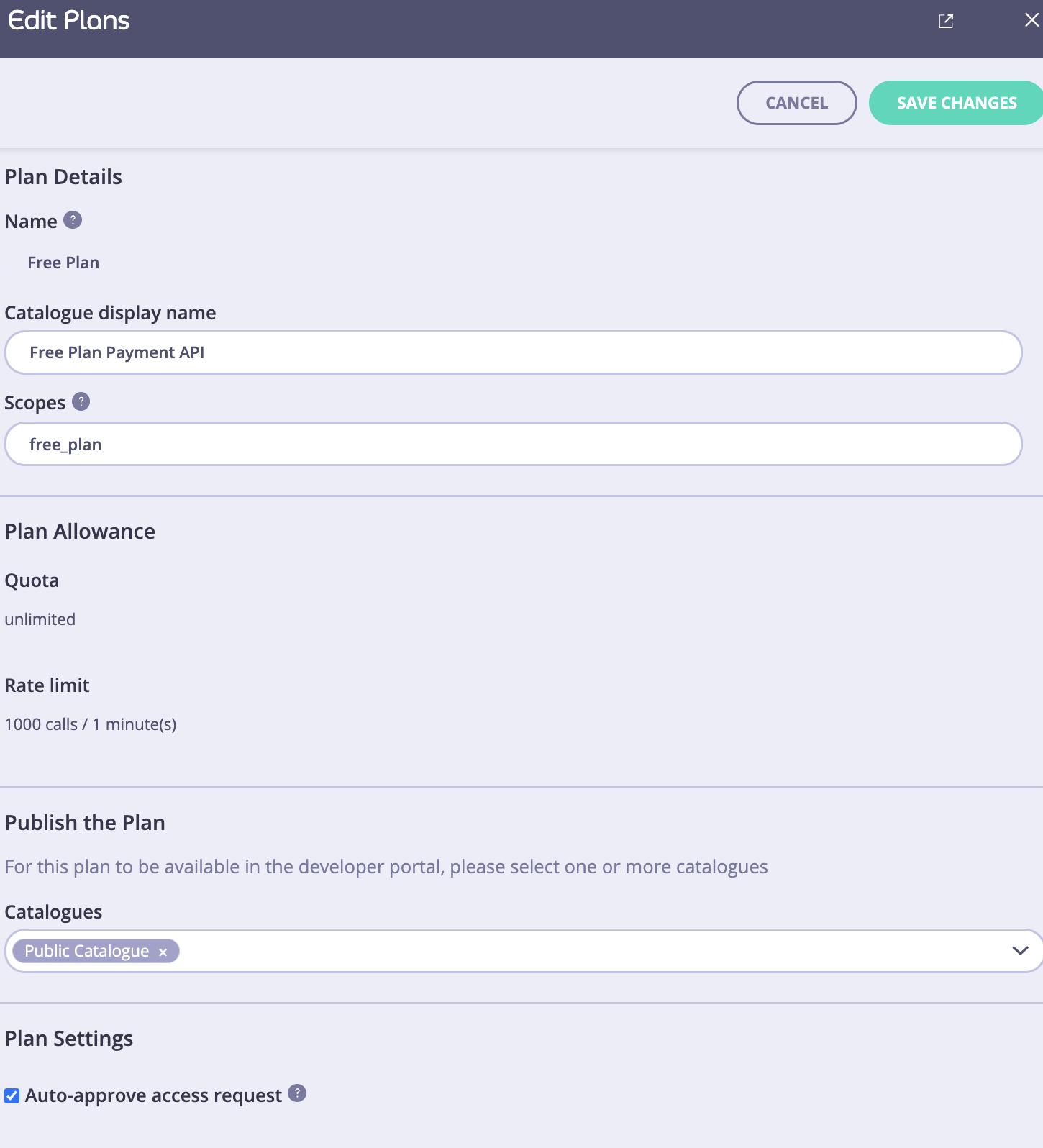Click the Publish the Plan heading

coord(85,823)
